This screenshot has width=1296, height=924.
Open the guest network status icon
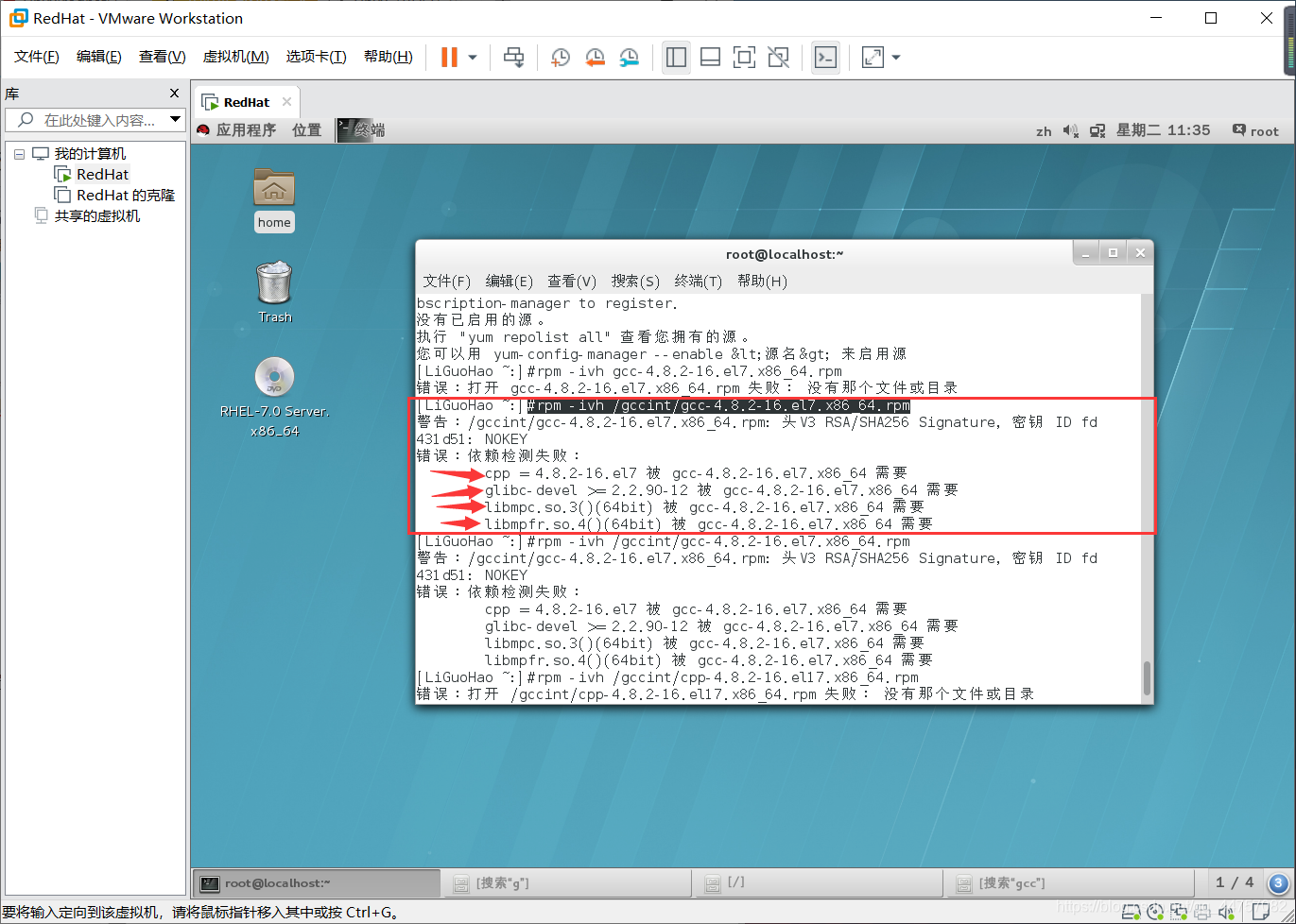(x=1097, y=130)
